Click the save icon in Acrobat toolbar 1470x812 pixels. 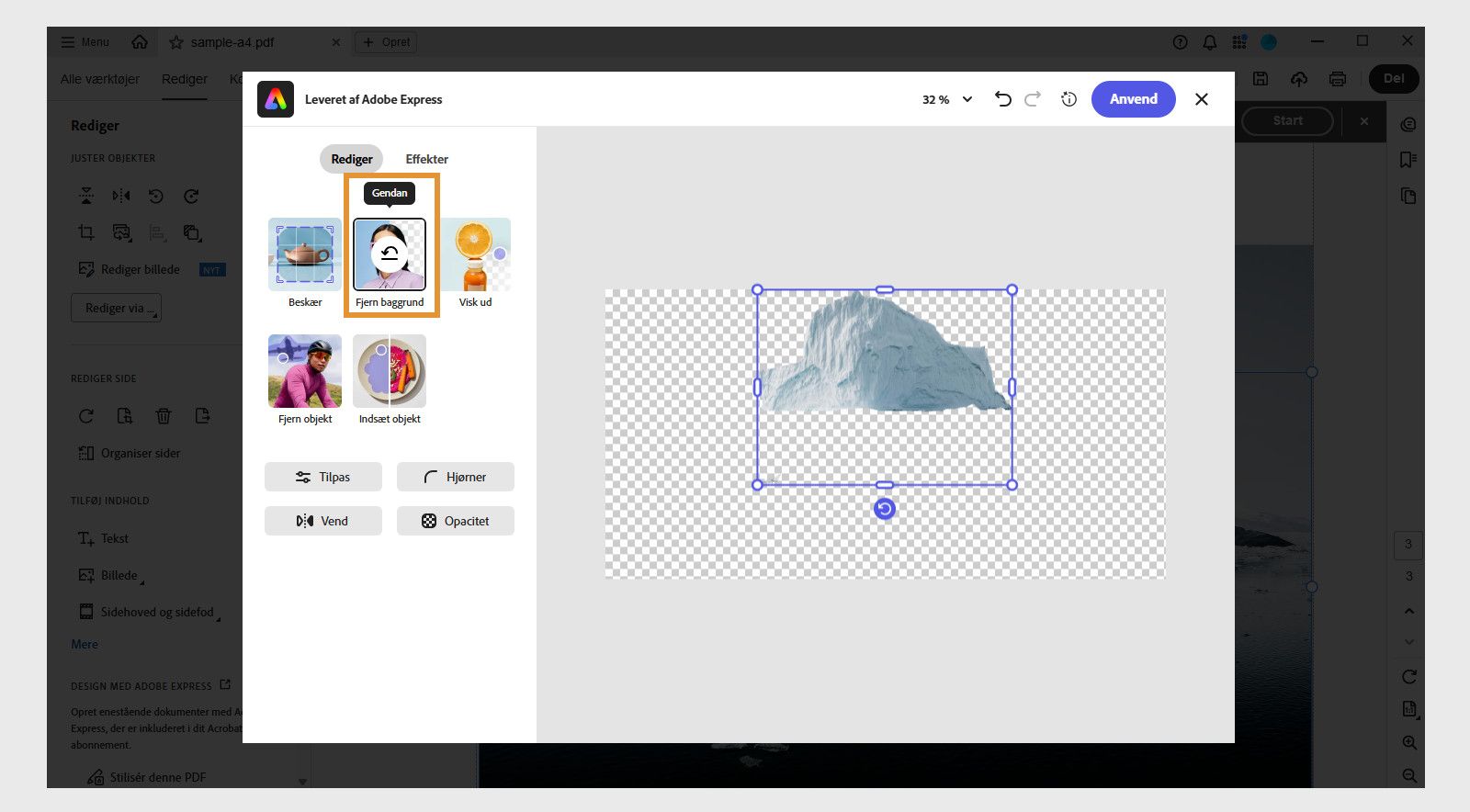click(x=1261, y=79)
